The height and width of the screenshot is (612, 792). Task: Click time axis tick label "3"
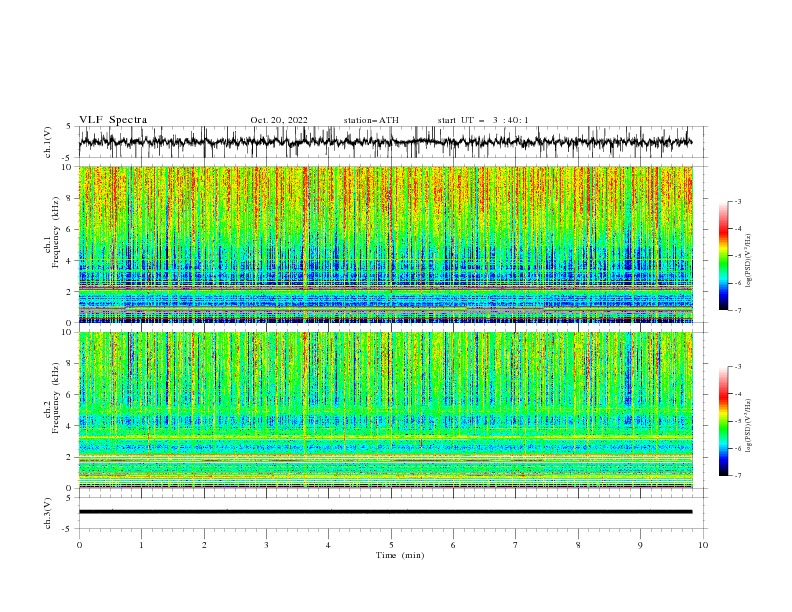[x=266, y=545]
